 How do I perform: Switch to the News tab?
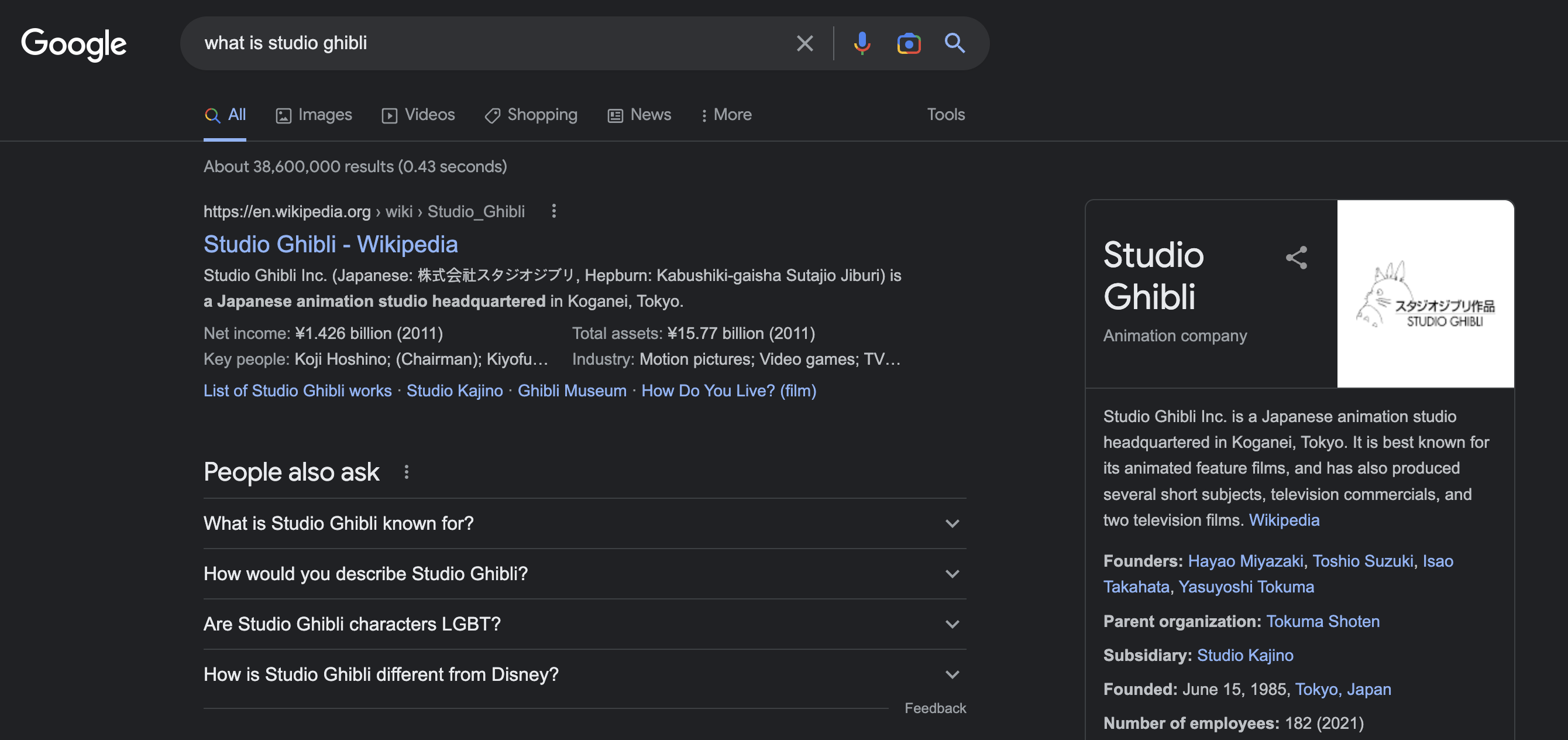tap(639, 115)
